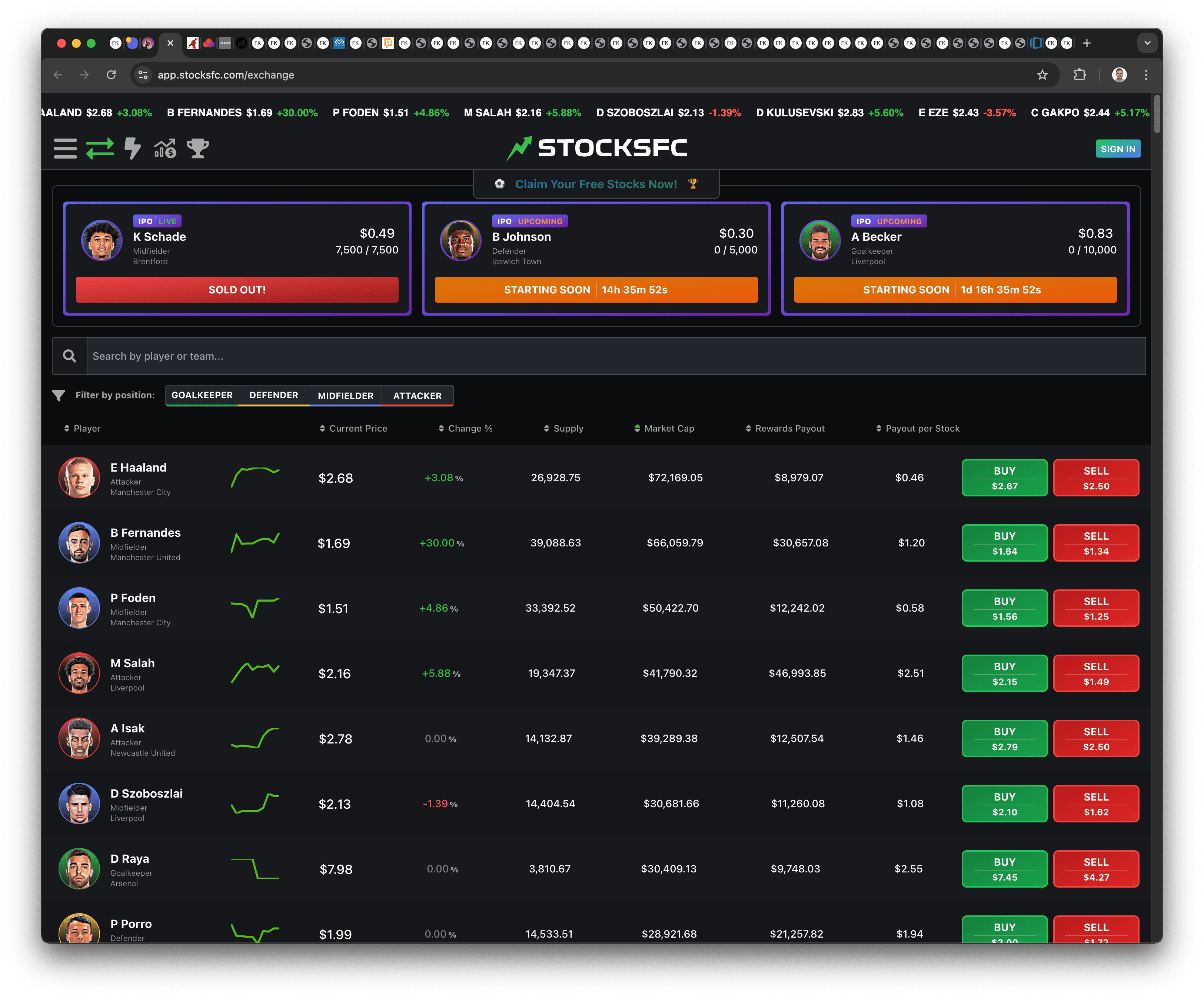Open the hamburger menu icon
Screen dimensions: 1204x998
[65, 149]
